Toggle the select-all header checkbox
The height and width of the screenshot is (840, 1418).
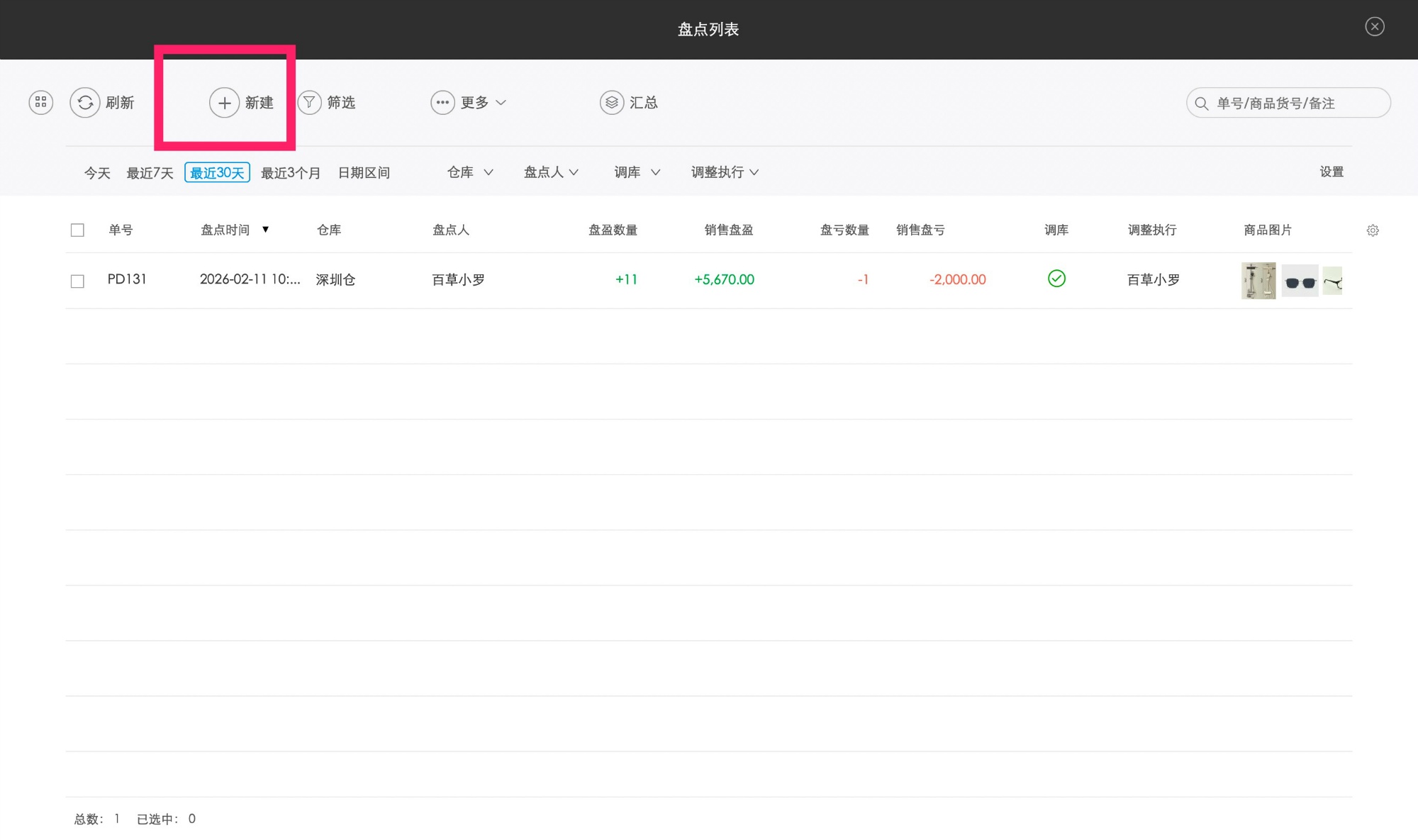point(77,230)
